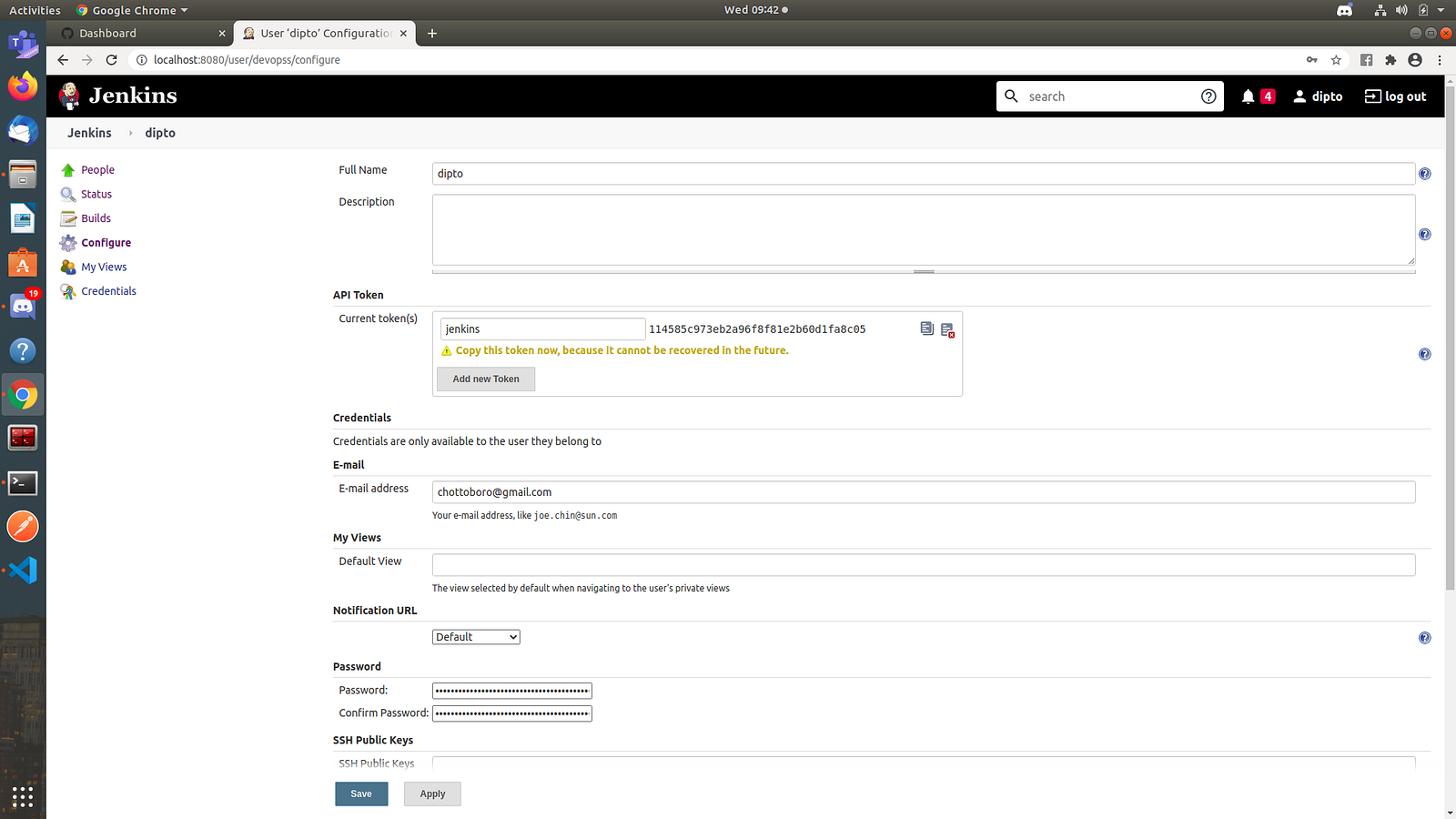Revoke the jenkins token using the delete icon
The height and width of the screenshot is (819, 1456).
point(947,329)
